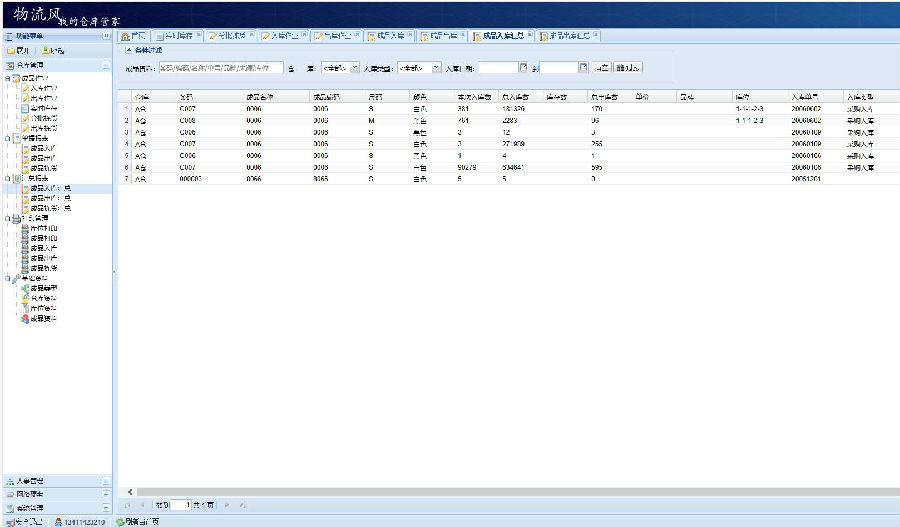Click the user 13811420210 in the status bar
This screenshot has width=900, height=527.
click(80, 522)
